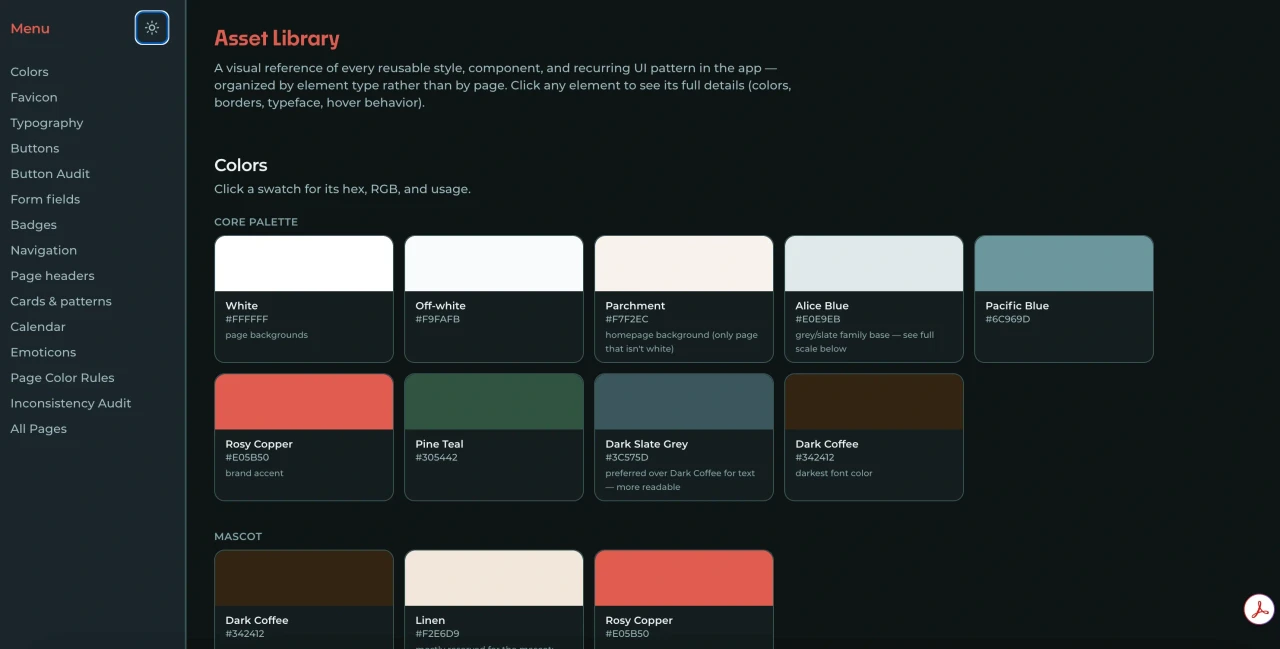Select the Off-white swatch card

pos(494,299)
